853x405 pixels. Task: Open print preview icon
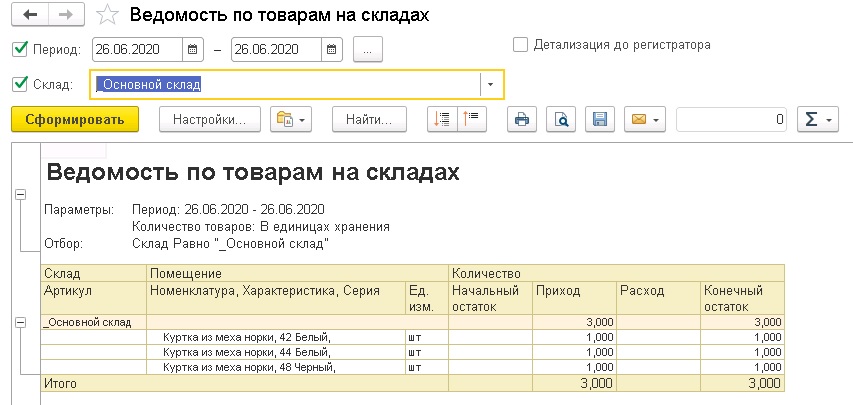point(561,119)
